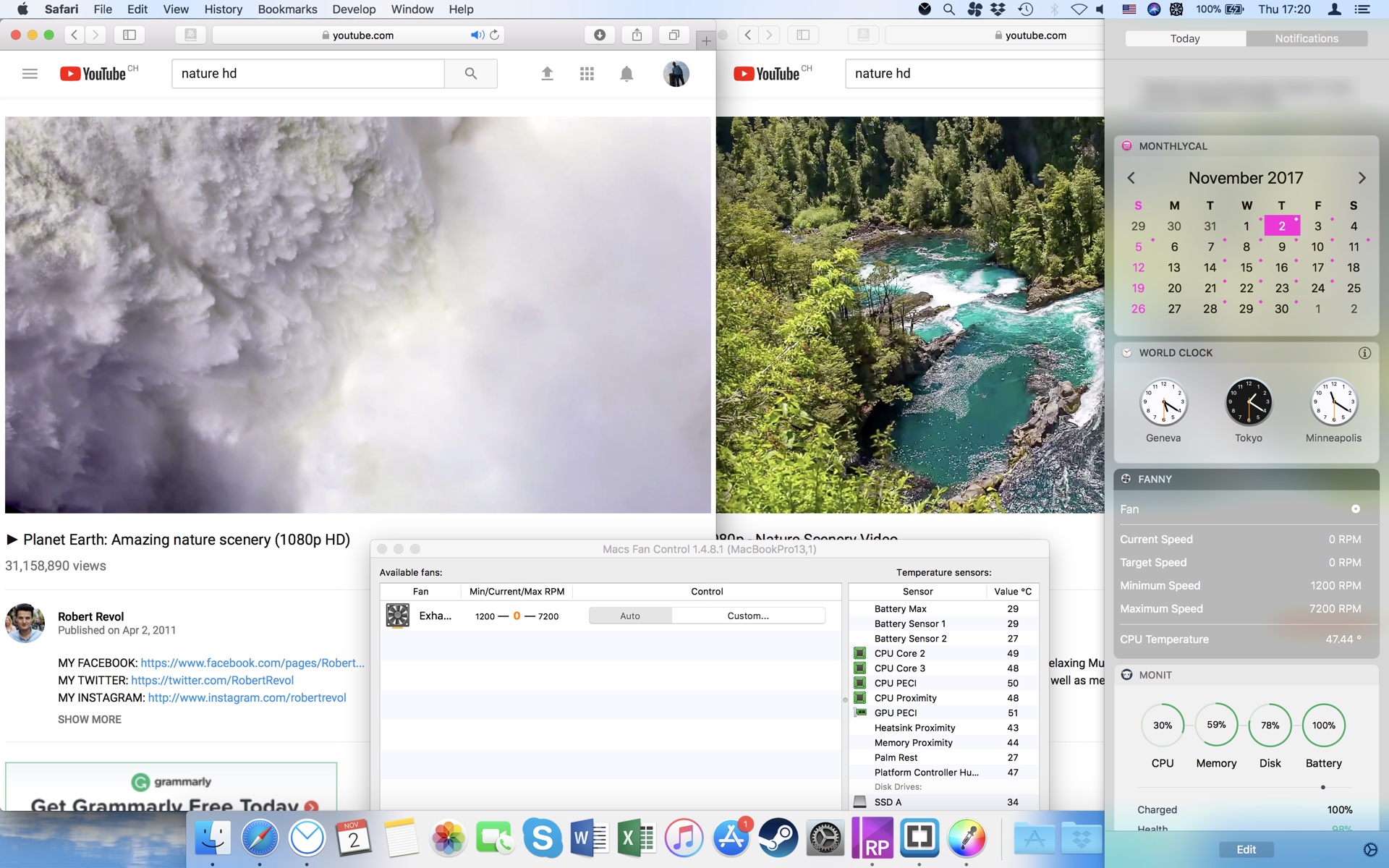The image size is (1389, 868).
Task: Open Skype from the Dock
Action: (x=542, y=838)
